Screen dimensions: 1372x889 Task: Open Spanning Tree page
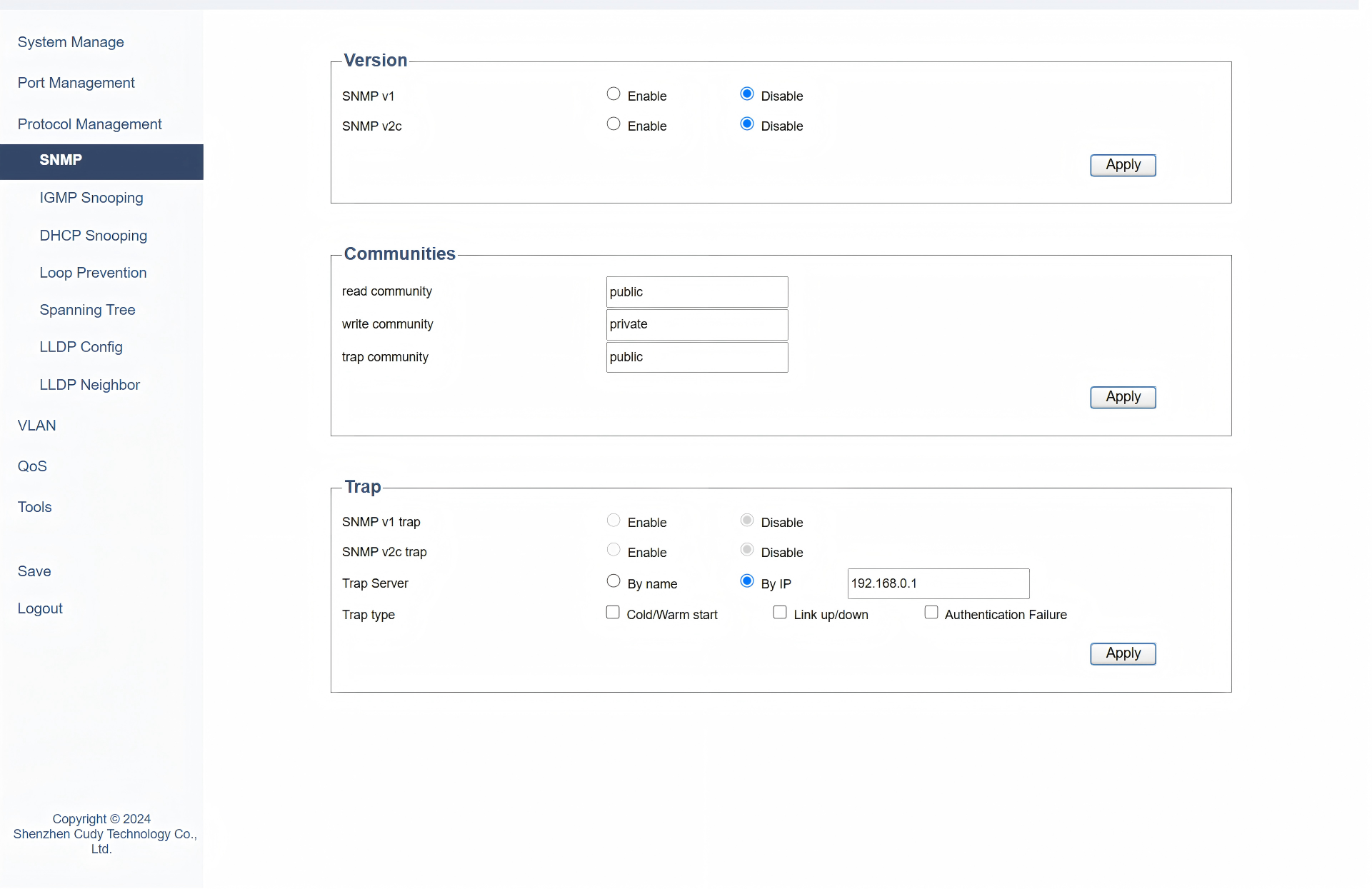[87, 310]
